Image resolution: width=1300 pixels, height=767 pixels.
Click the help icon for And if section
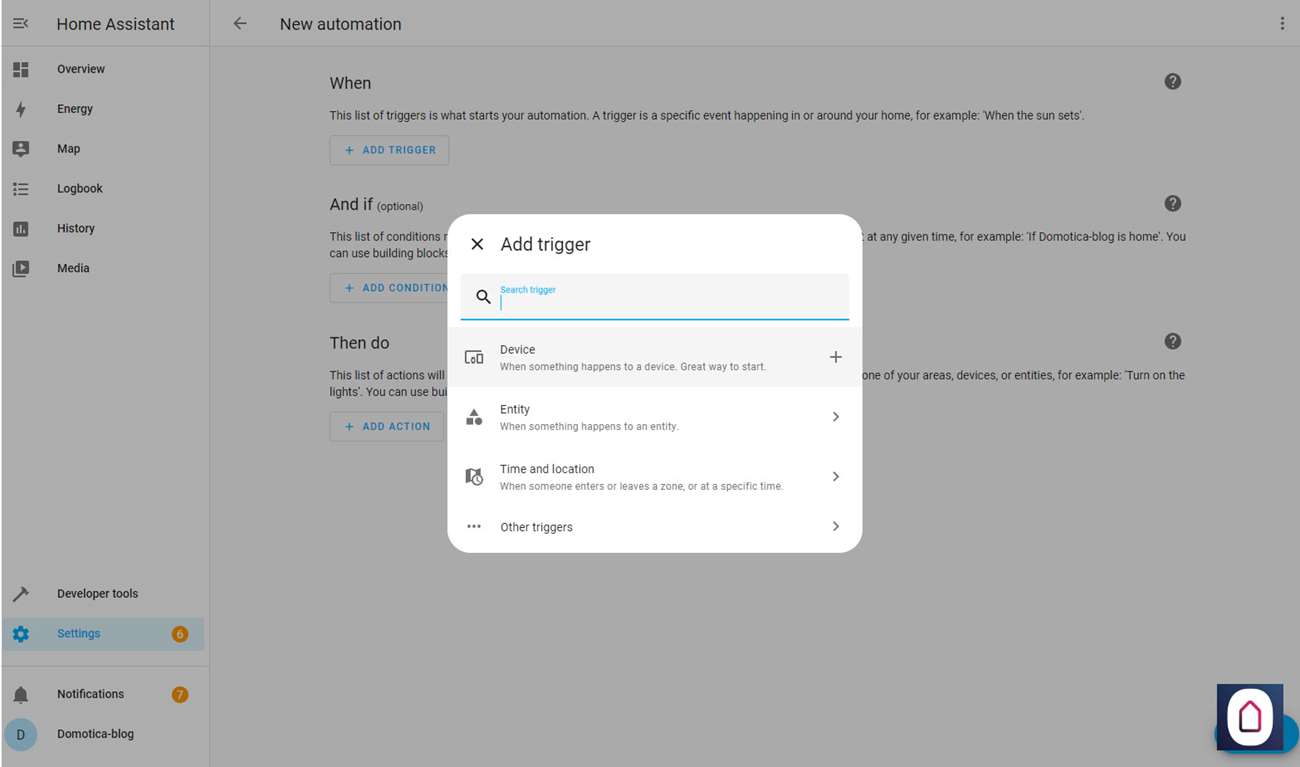[x=1172, y=204]
